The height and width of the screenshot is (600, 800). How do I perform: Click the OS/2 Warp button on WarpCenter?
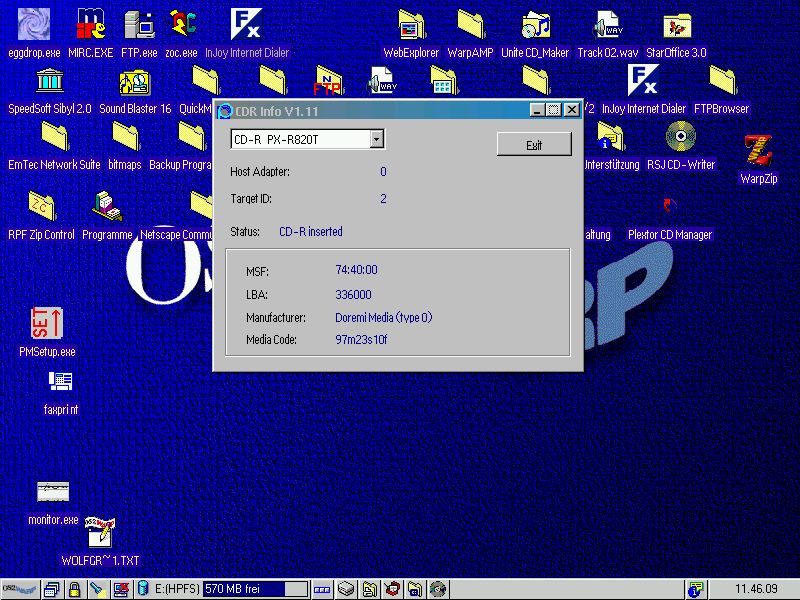tap(19, 589)
